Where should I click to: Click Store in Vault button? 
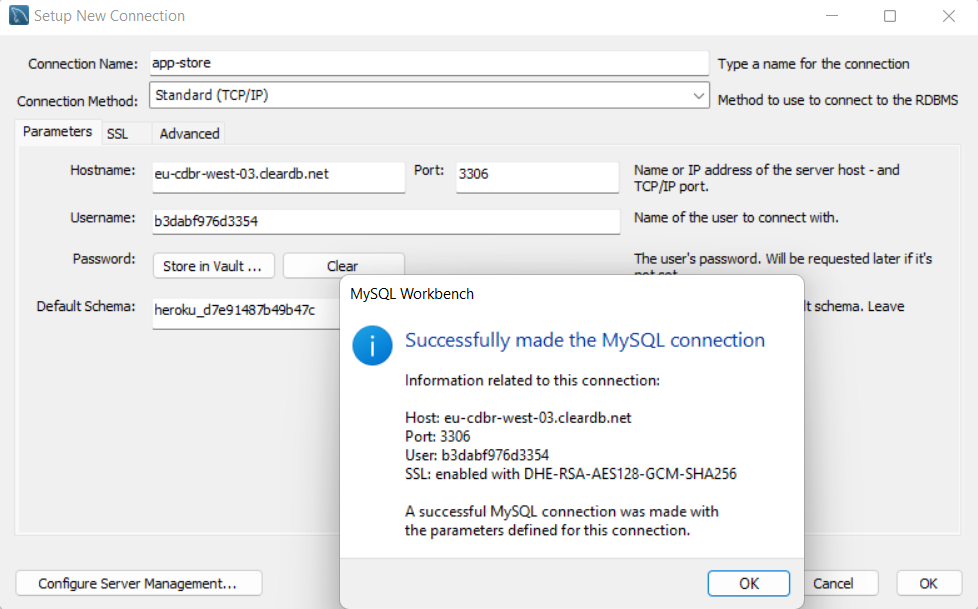213,266
